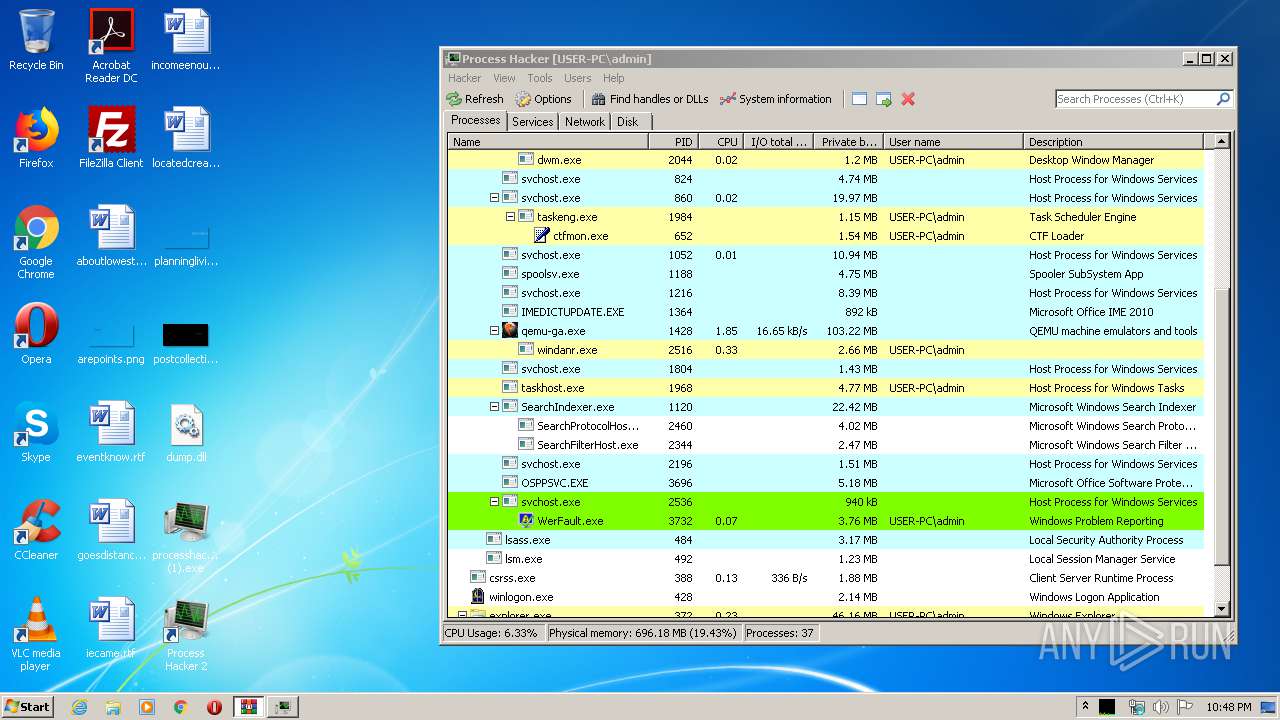Viewport: 1280px width, 720px height.
Task: Click the find window toolbar icon
Action: [x=859, y=99]
